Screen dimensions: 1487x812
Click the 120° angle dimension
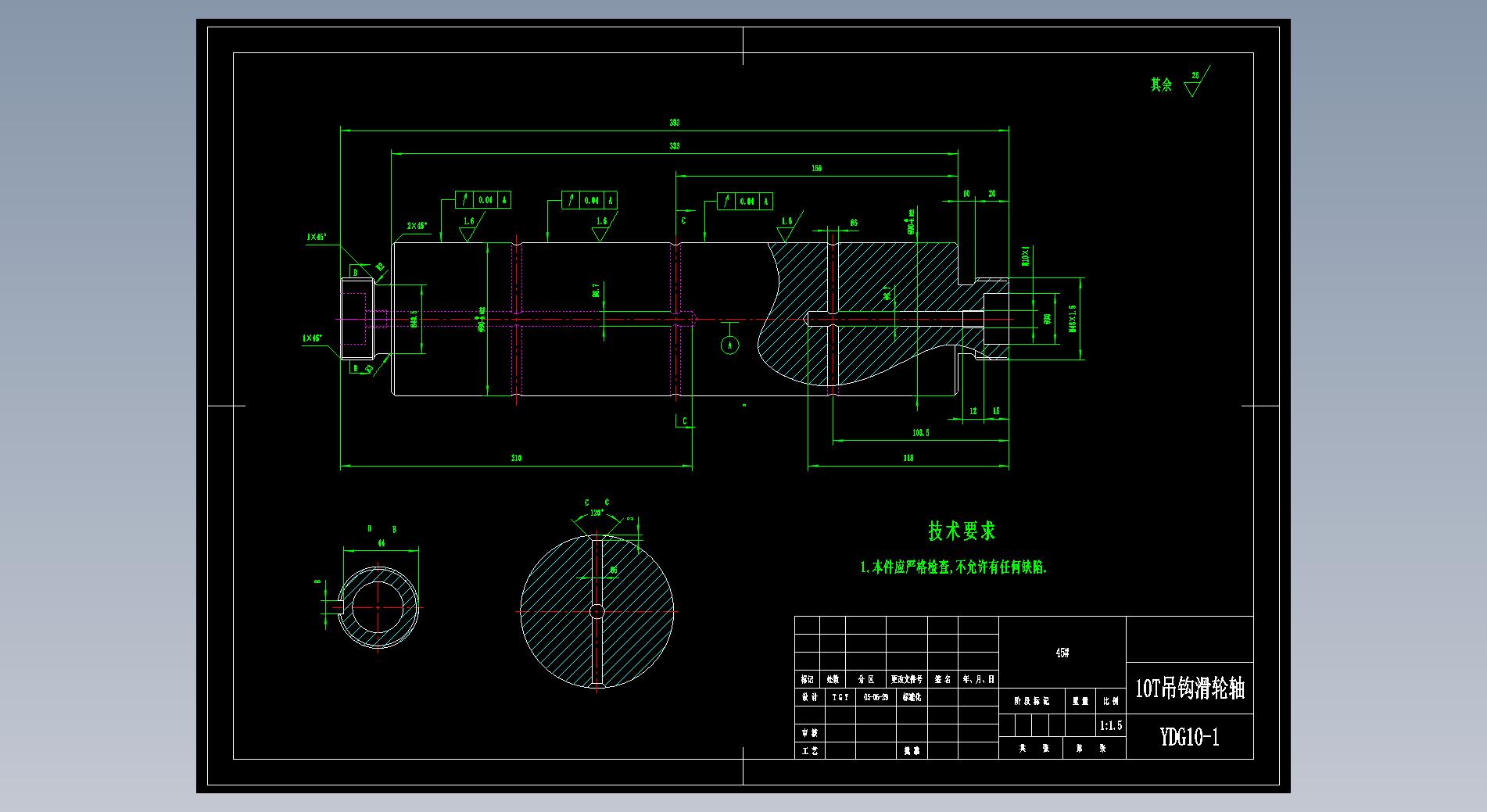tap(597, 513)
